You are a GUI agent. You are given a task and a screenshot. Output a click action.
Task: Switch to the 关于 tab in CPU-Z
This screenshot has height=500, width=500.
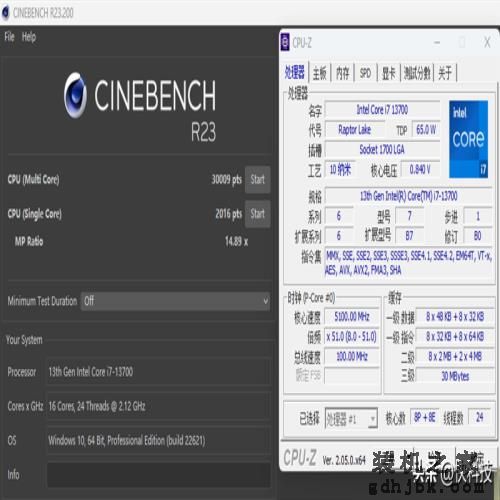pos(445,73)
